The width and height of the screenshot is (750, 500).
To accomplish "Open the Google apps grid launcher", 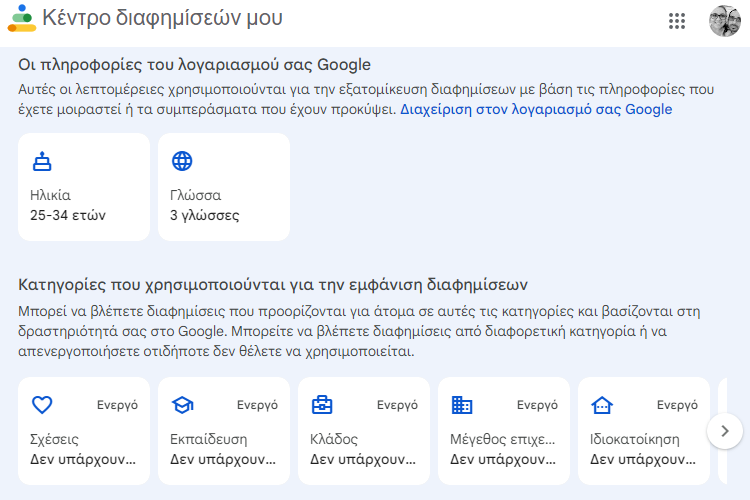I will tap(677, 21).
